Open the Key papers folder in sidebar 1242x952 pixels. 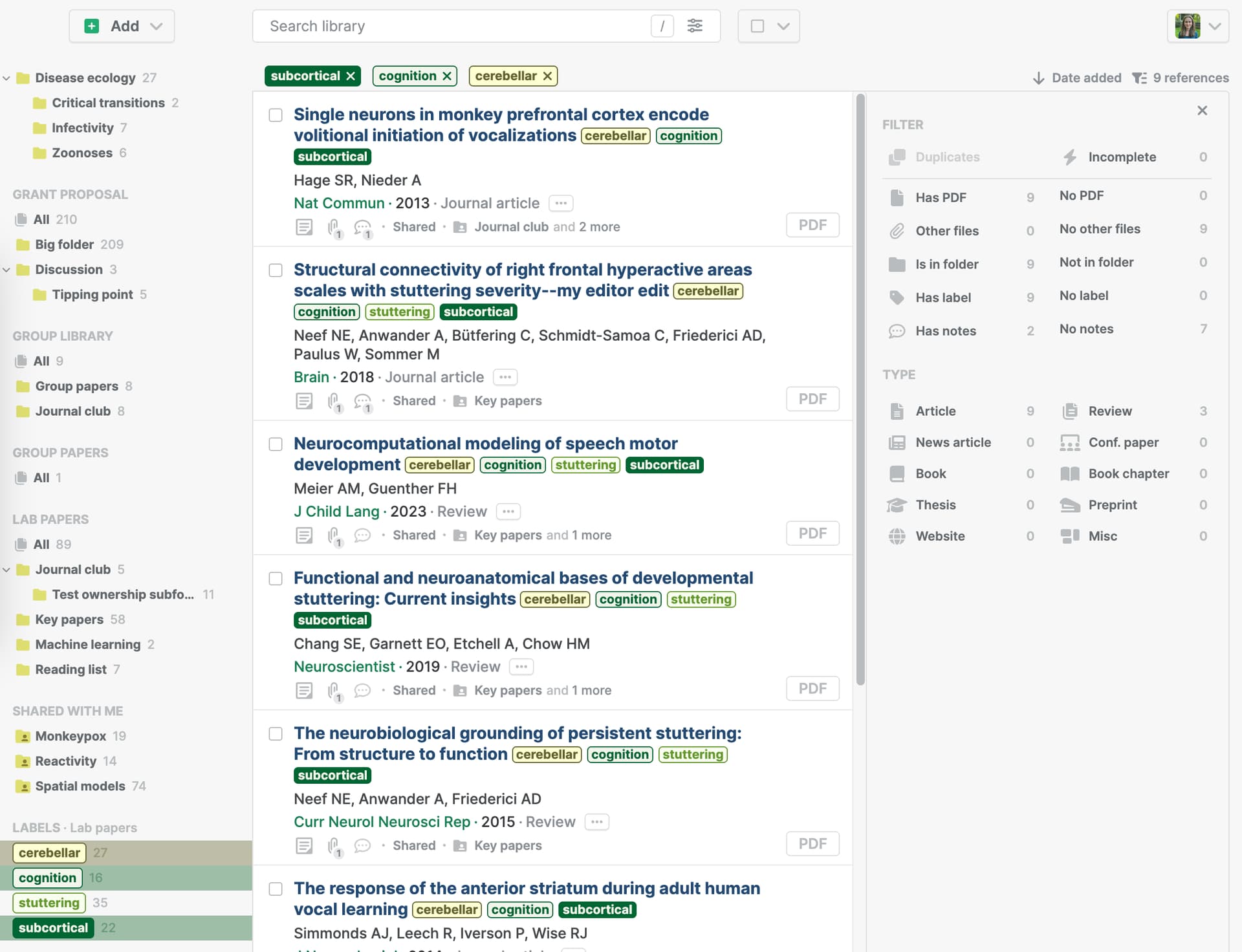pos(69,620)
